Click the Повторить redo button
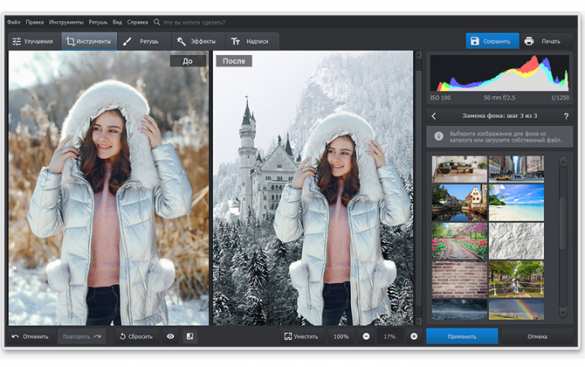 tap(82, 336)
